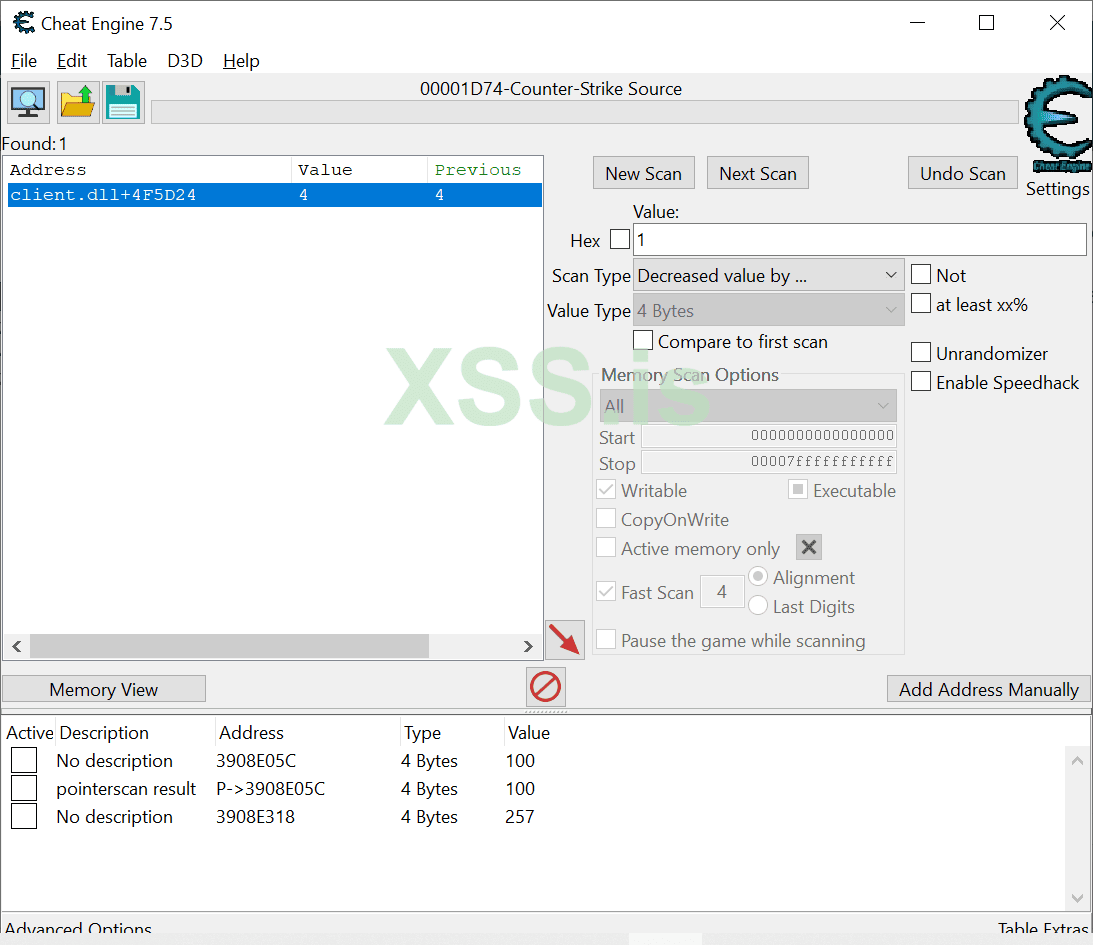Image resolution: width=1093 pixels, height=945 pixels.
Task: Click address list scroll up arrow
Action: coord(1077,761)
